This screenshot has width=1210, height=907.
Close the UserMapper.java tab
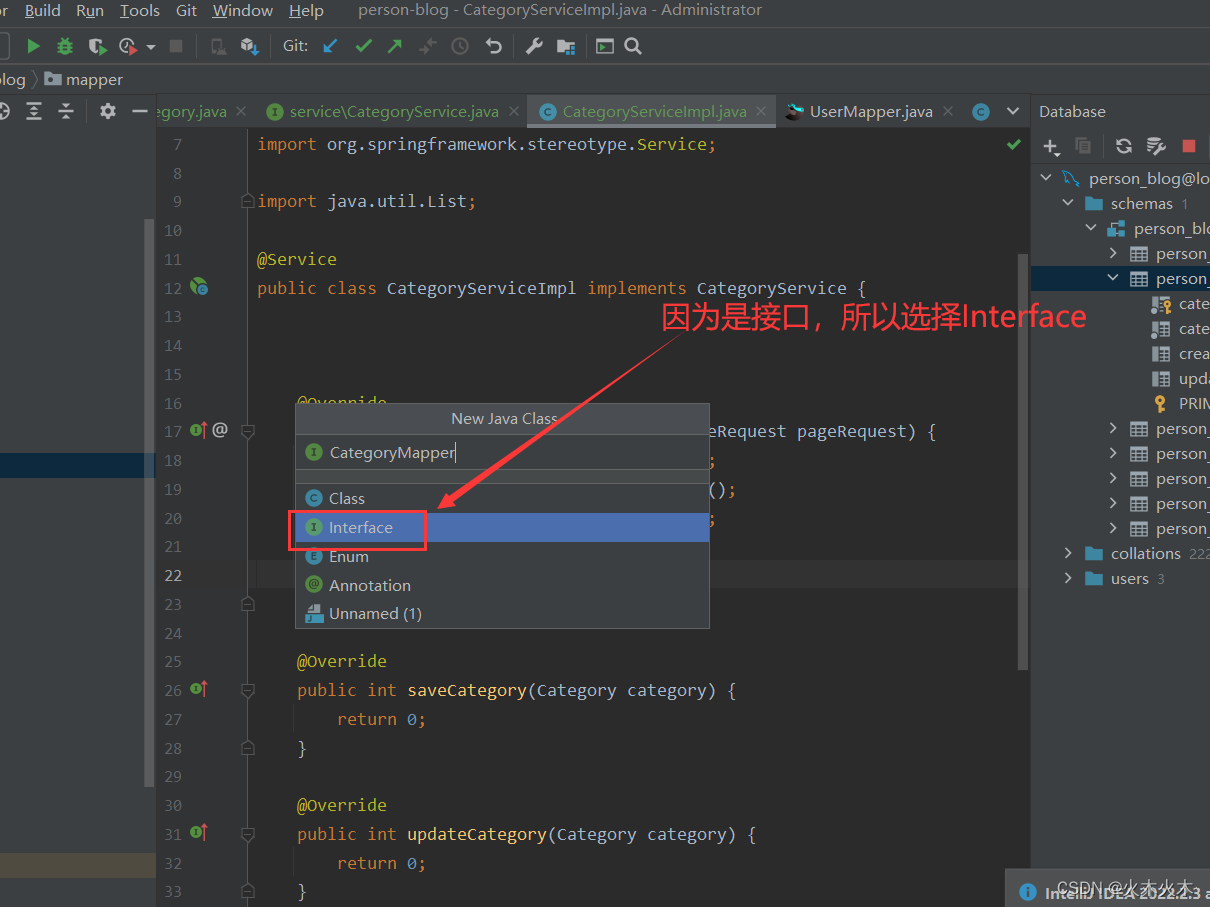pyautogui.click(x=948, y=111)
